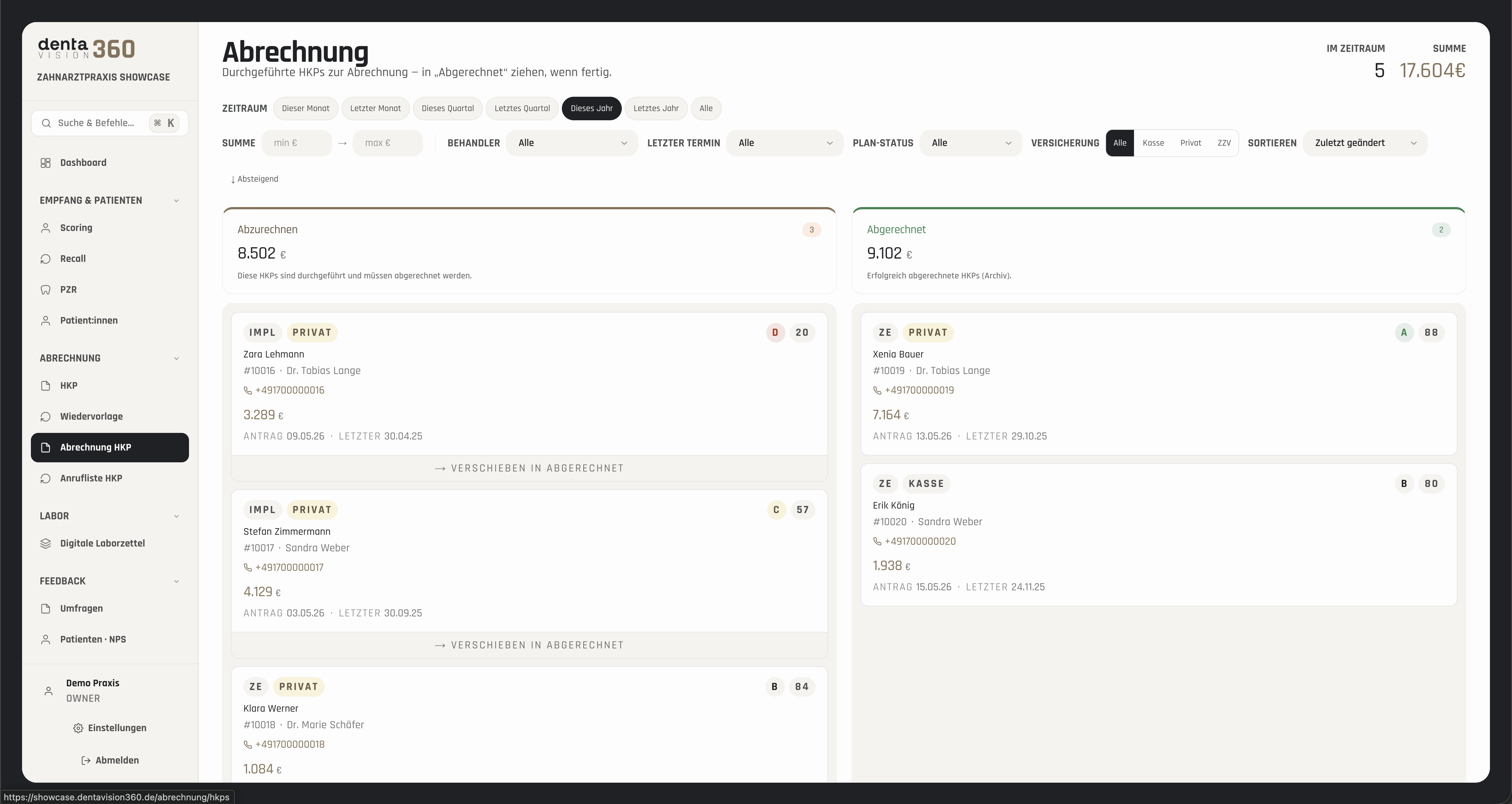This screenshot has height=804, width=1512.
Task: Click phone icon next to +491700000016
Action: [248, 391]
